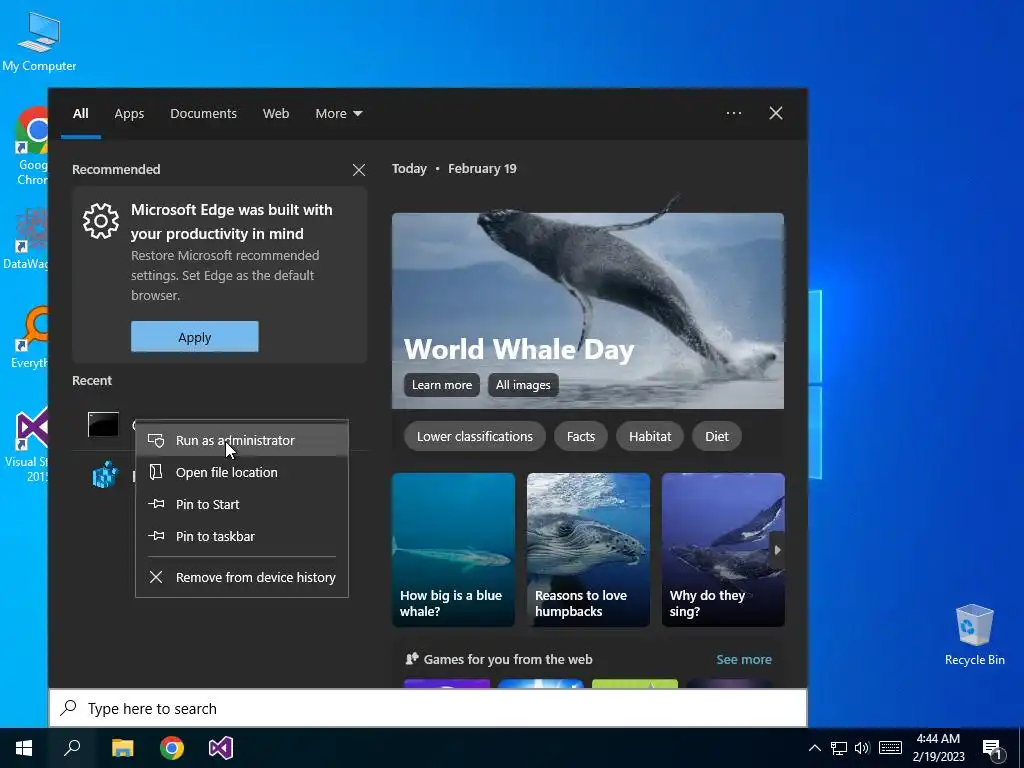Choose Pin to Start in context menu
Screen dimensions: 1024x768
(x=242, y=504)
